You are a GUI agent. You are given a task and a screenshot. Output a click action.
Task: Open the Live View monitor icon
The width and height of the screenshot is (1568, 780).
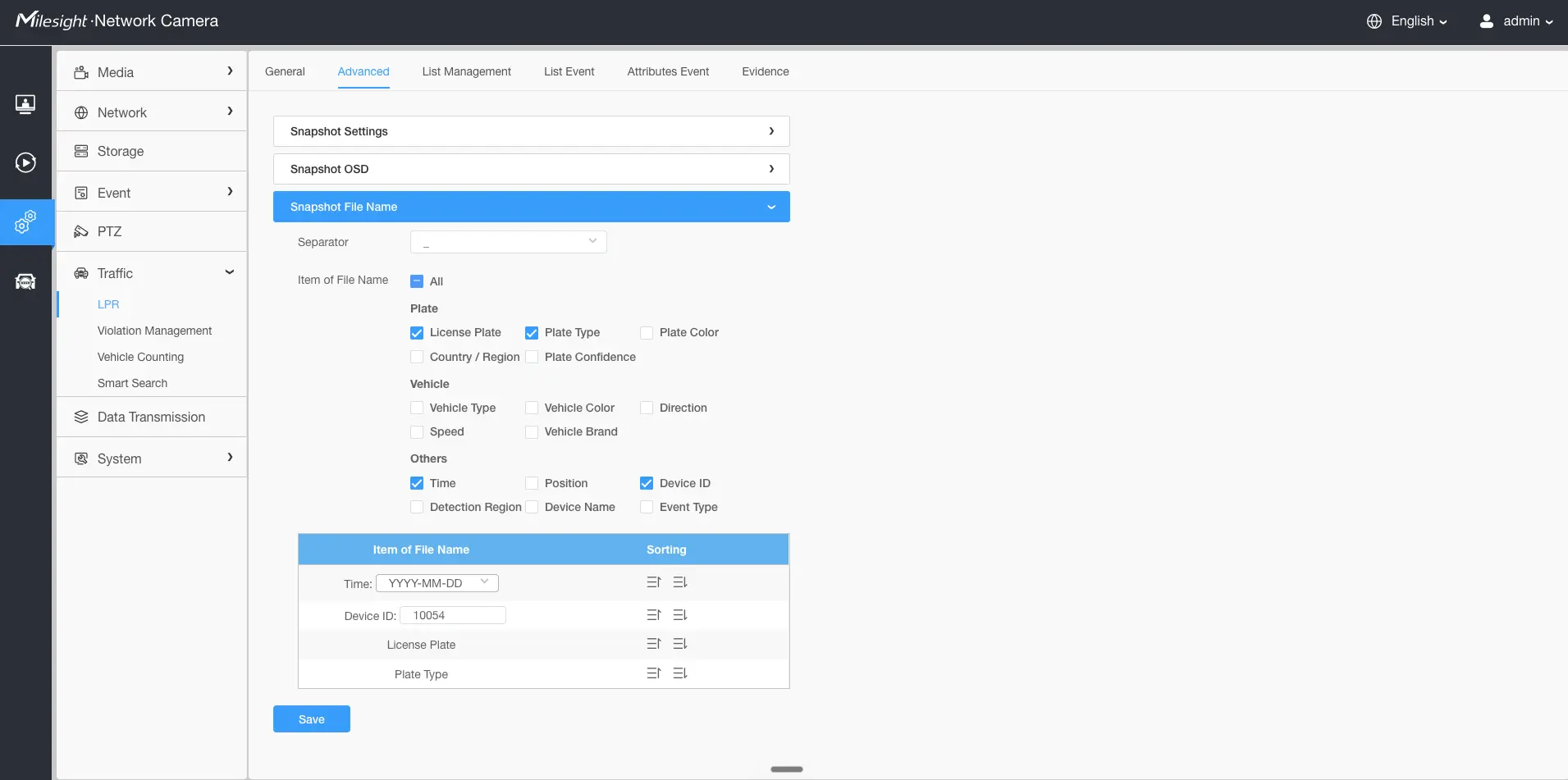pos(25,104)
